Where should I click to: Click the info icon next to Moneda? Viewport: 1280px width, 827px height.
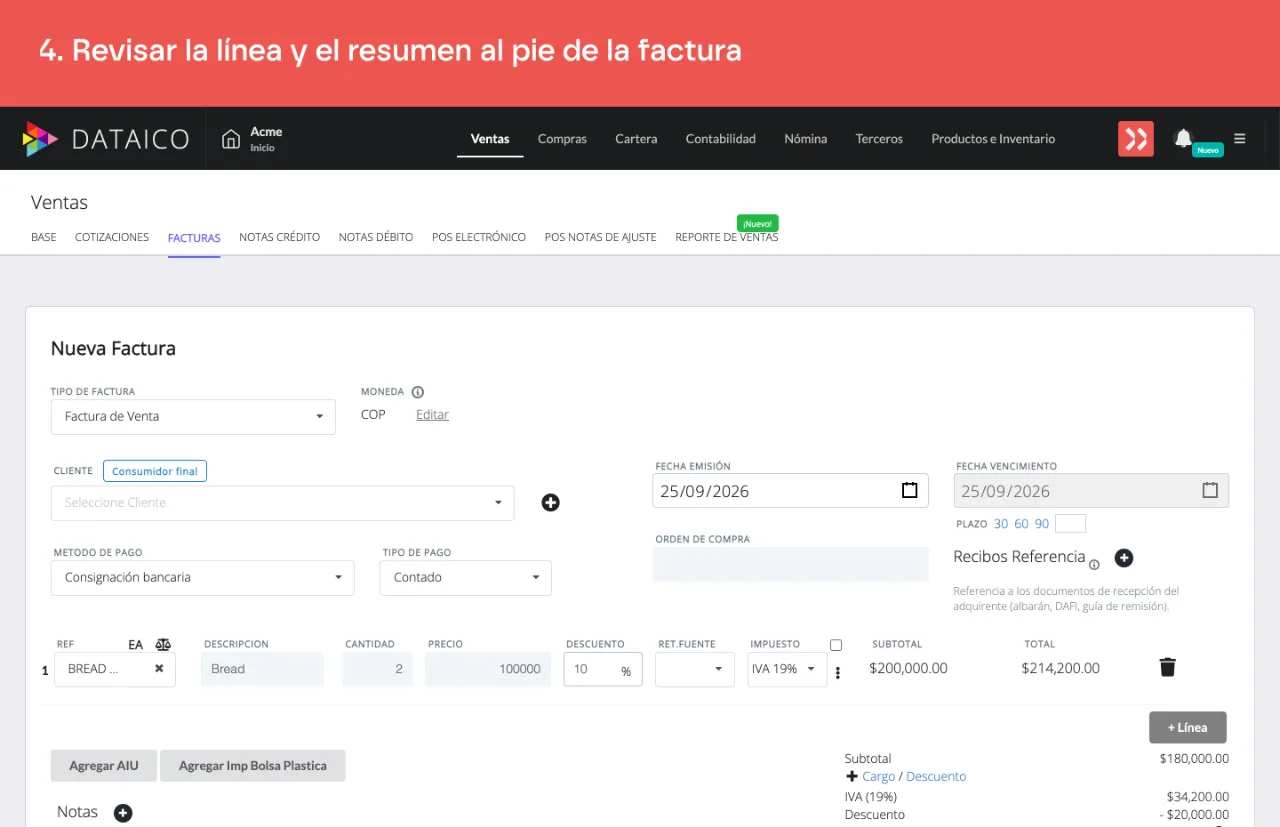[x=418, y=392]
